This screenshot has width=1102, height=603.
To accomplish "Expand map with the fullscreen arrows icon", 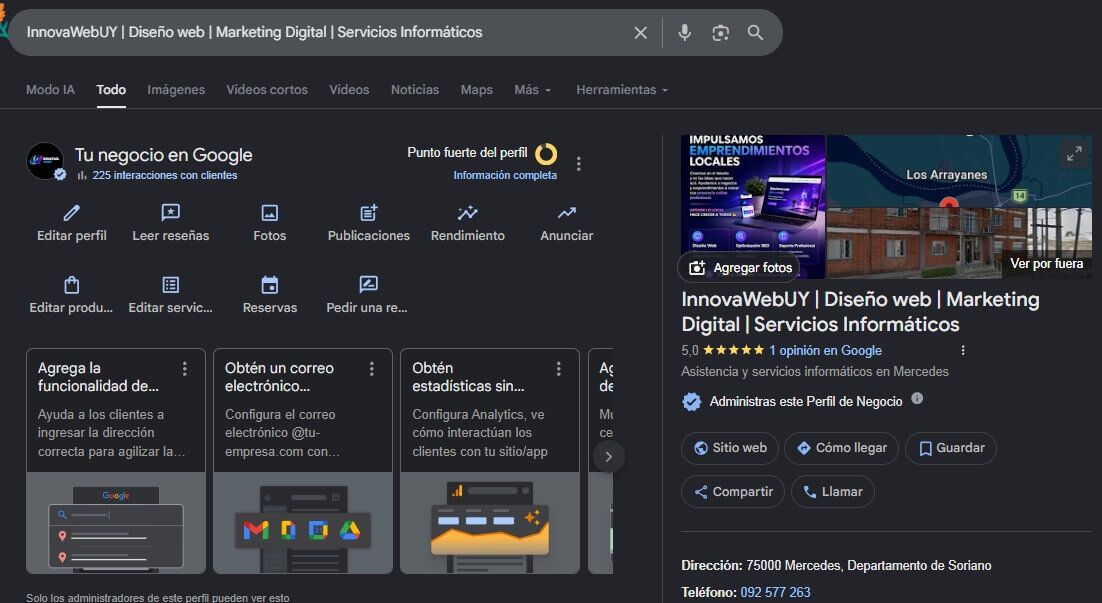I will 1075,154.
